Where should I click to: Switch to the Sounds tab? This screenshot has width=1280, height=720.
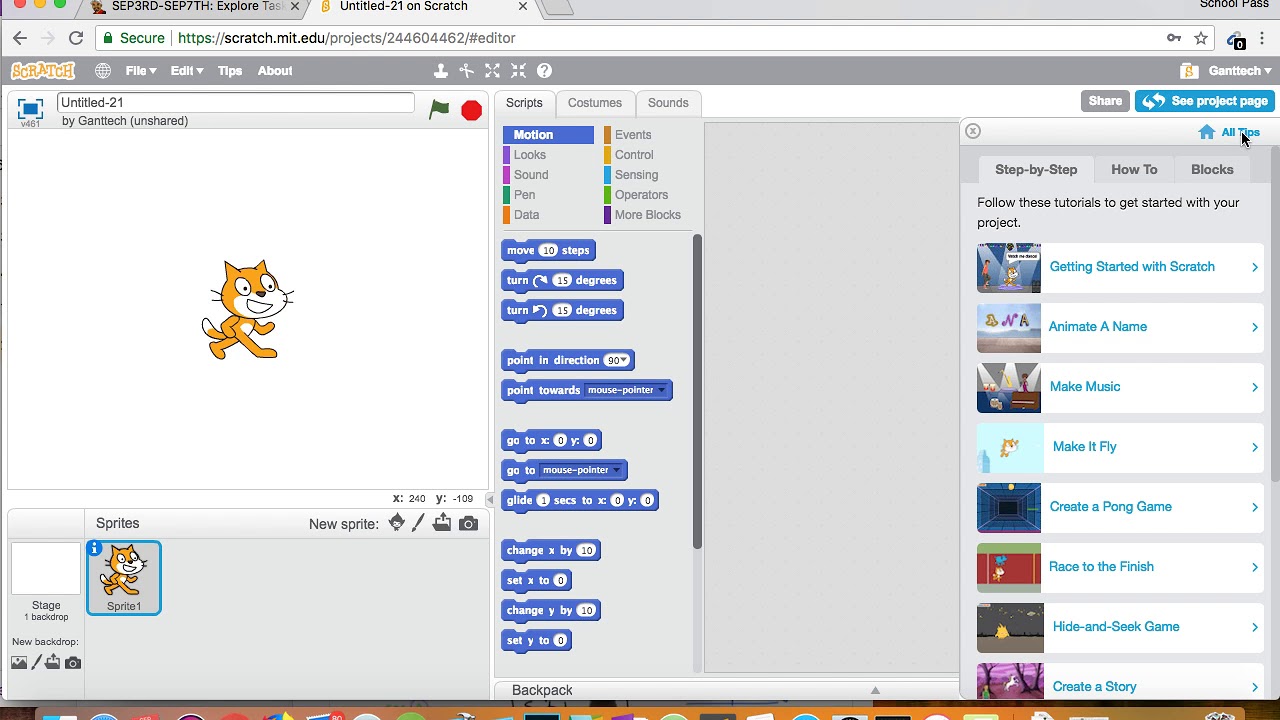[668, 103]
